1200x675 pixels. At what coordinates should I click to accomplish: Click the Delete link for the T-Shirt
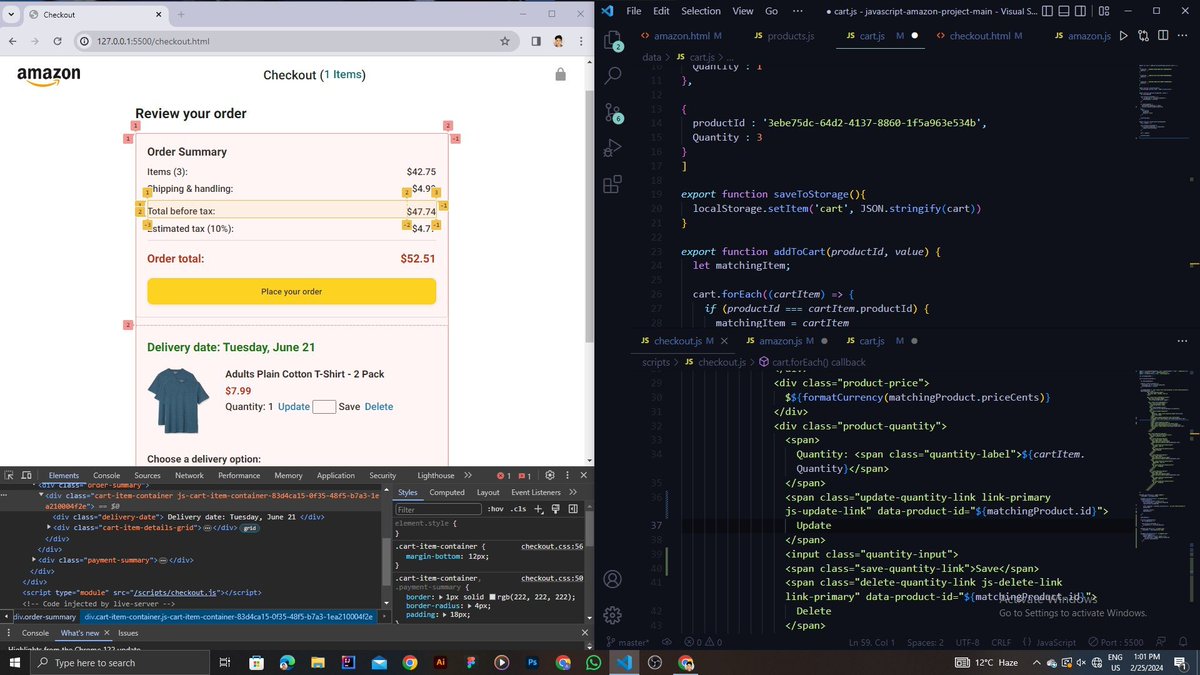(379, 407)
